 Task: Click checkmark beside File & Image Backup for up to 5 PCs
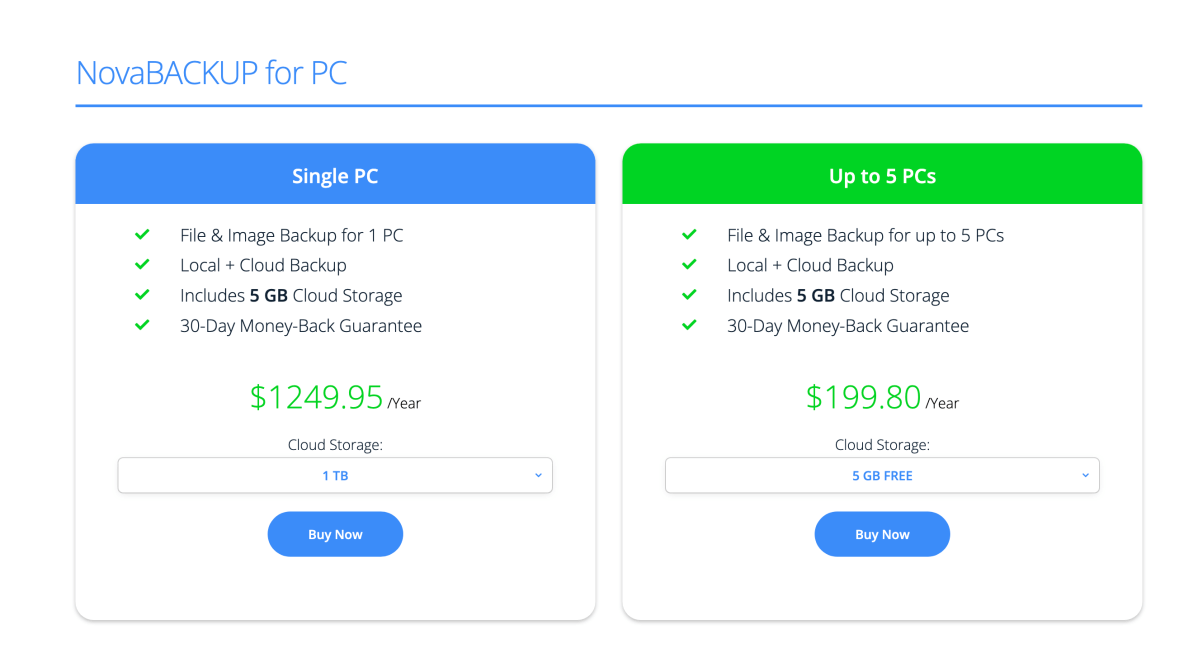pyautogui.click(x=689, y=234)
